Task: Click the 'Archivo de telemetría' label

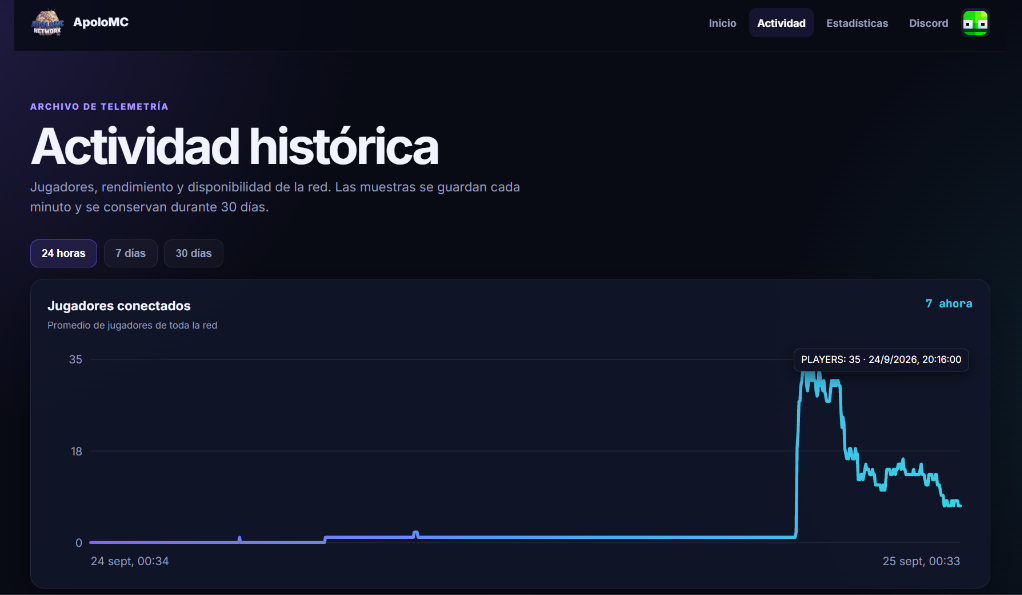Action: [99, 107]
